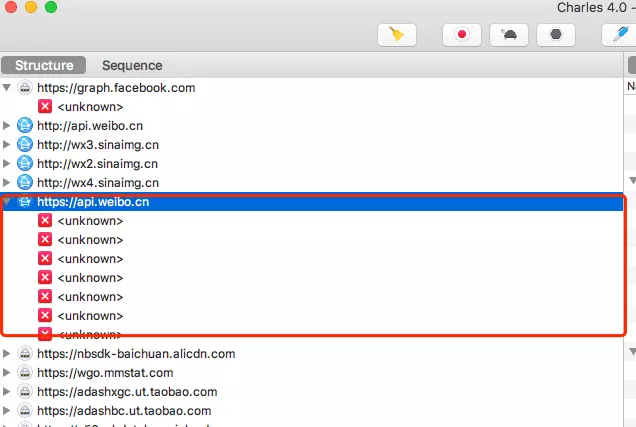The height and width of the screenshot is (427, 636).
Task: Expand the https://wgo.mmstat.com node
Action: tap(6, 373)
